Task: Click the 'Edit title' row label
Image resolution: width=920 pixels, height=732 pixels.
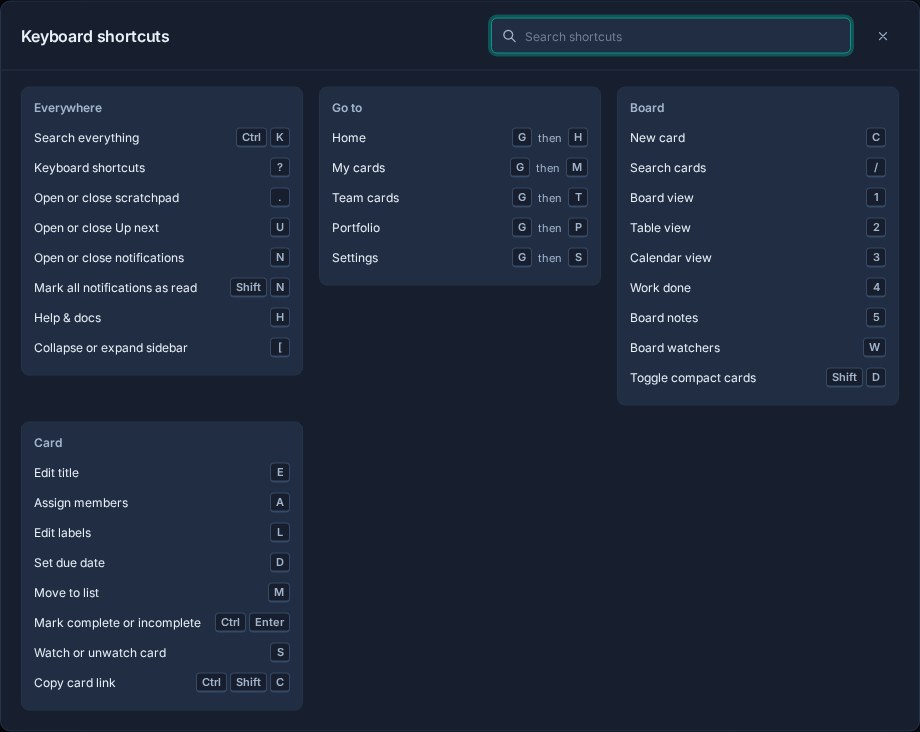Action: [x=56, y=473]
